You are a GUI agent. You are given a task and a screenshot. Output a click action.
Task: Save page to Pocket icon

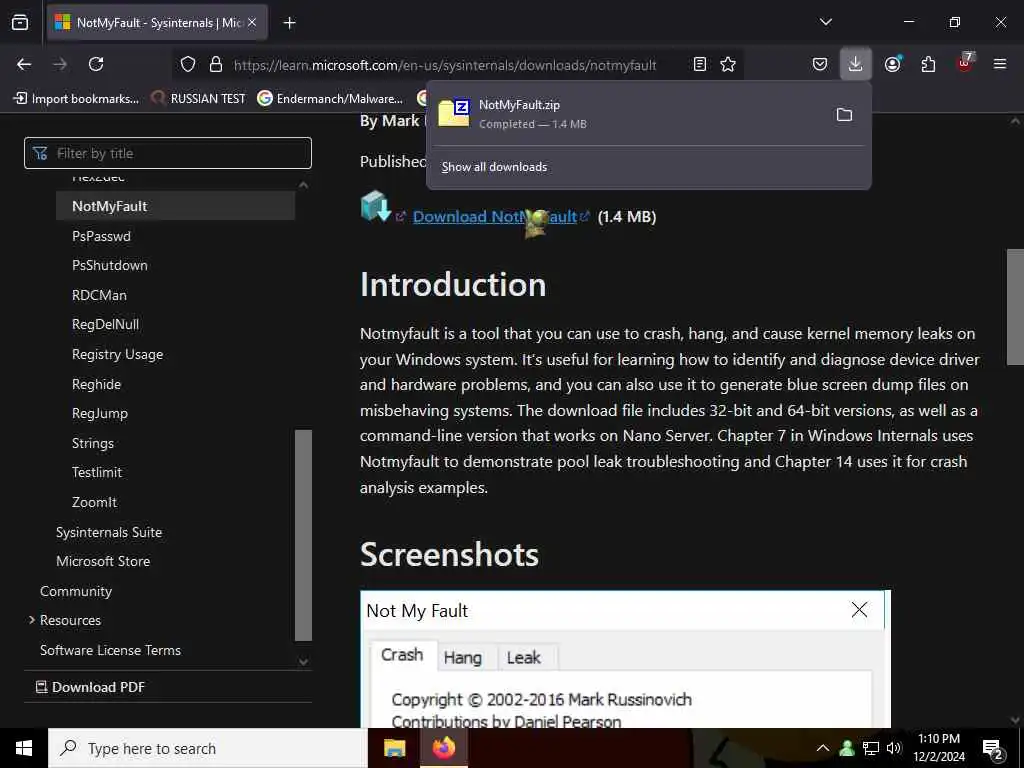click(820, 64)
